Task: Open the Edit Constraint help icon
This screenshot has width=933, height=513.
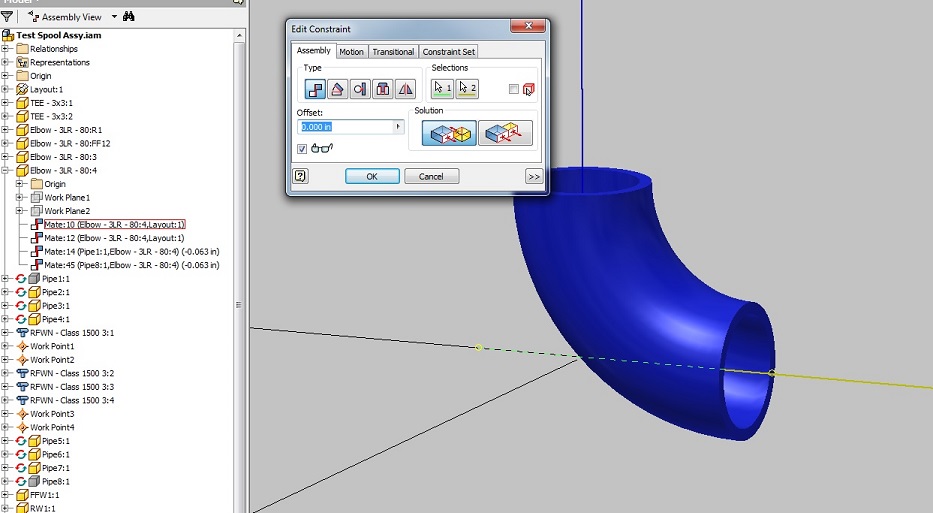Action: [x=300, y=176]
